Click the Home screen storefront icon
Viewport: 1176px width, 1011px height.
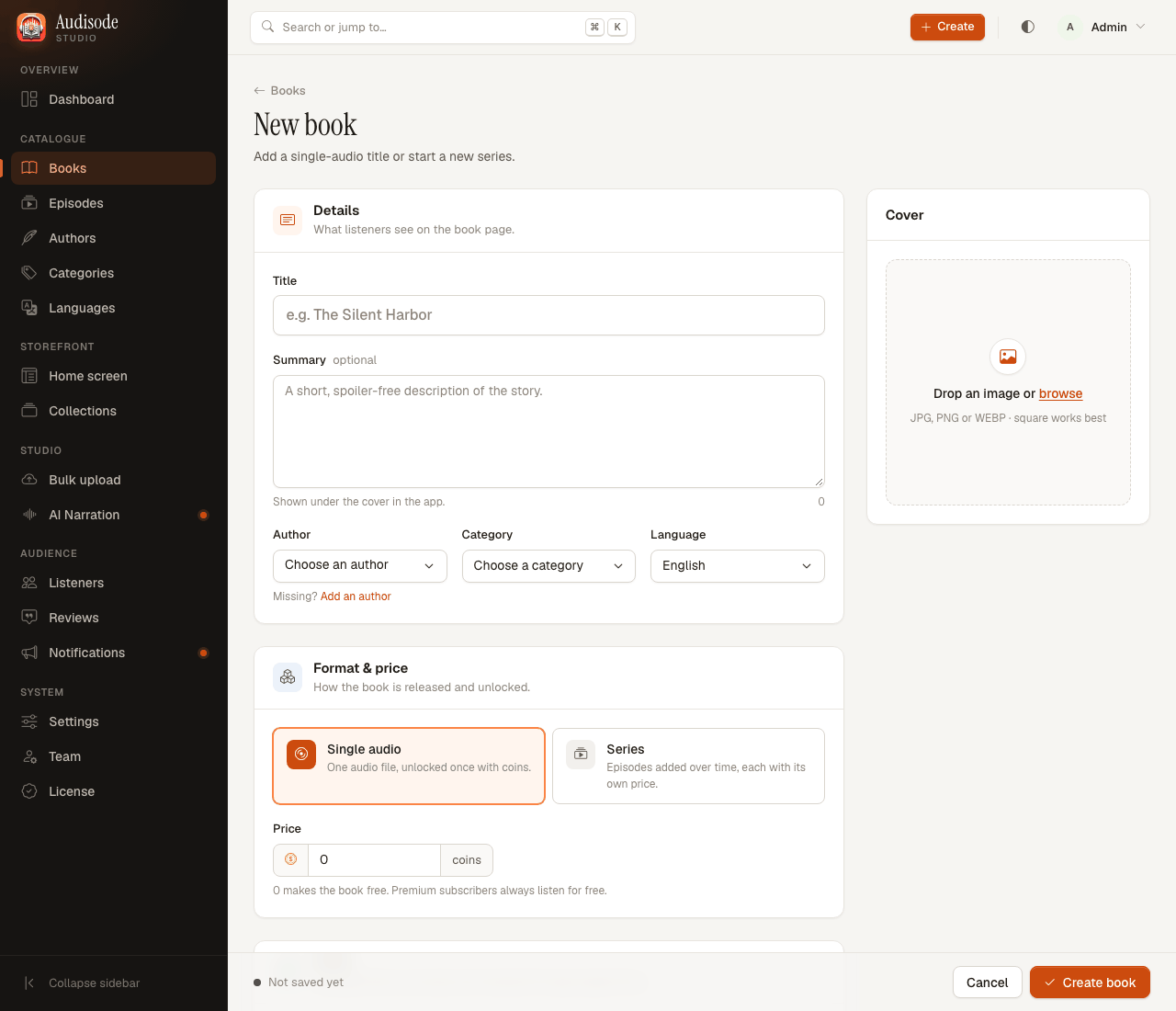click(x=29, y=376)
